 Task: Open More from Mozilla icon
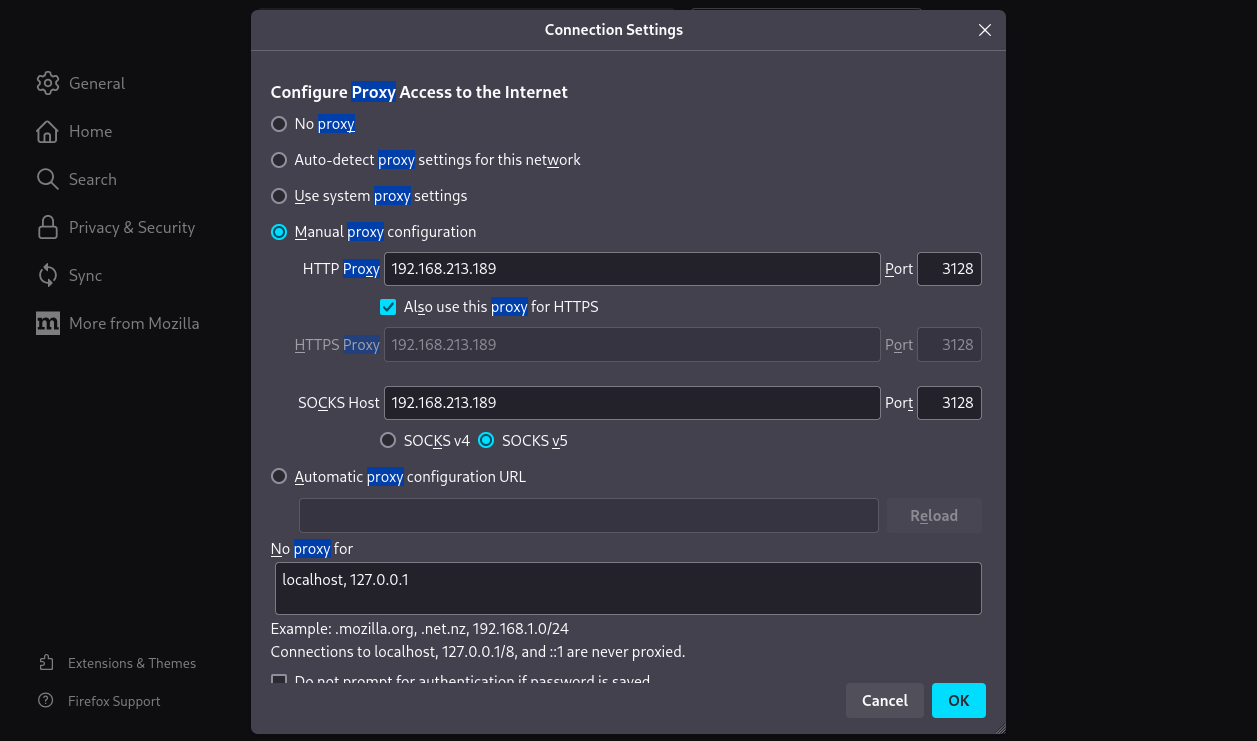(47, 323)
